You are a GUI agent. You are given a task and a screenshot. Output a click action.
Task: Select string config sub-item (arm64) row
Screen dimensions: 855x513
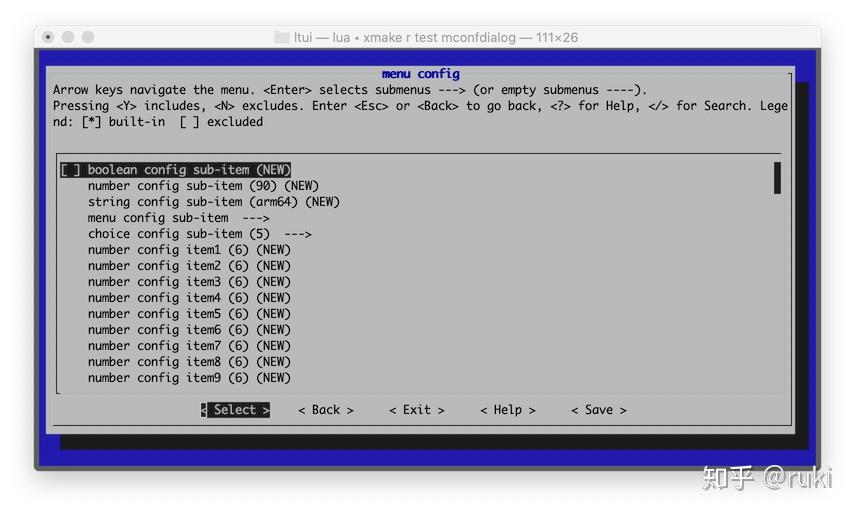pos(214,202)
